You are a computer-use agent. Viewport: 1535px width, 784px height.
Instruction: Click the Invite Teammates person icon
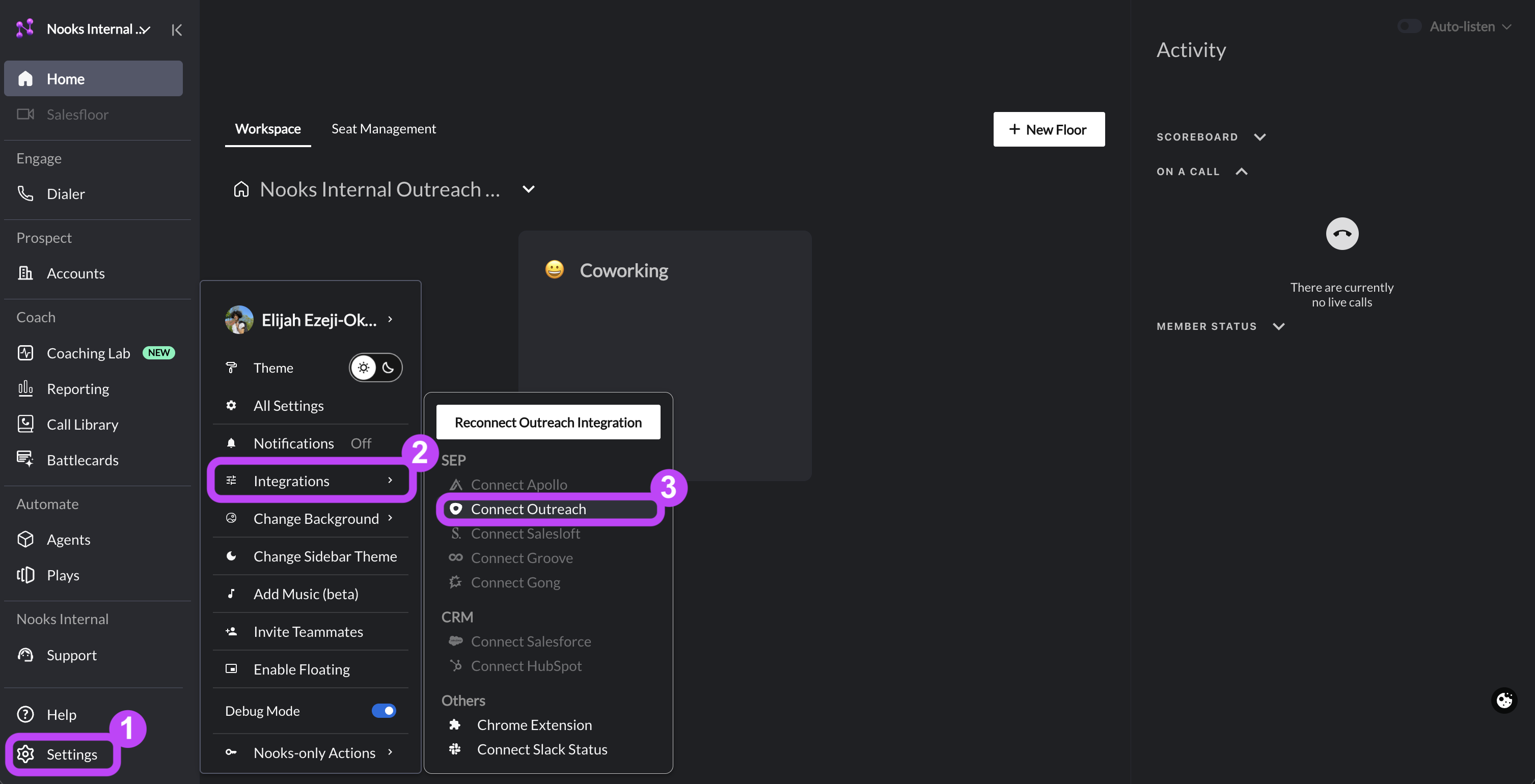(231, 631)
